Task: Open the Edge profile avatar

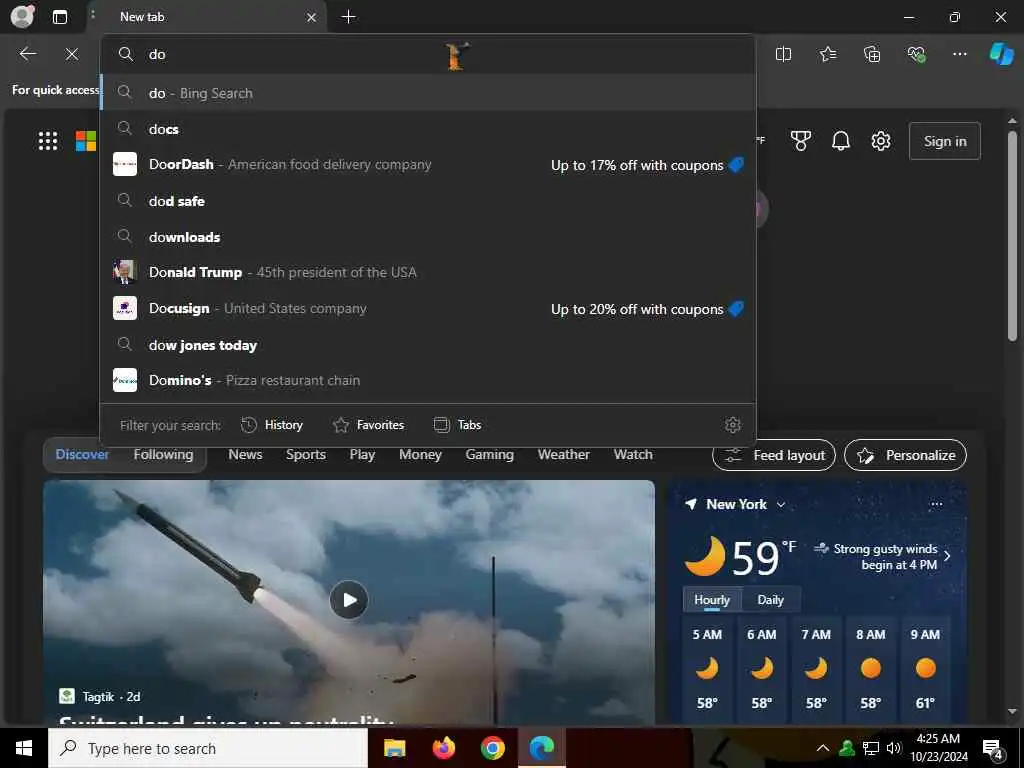Action: (x=23, y=16)
